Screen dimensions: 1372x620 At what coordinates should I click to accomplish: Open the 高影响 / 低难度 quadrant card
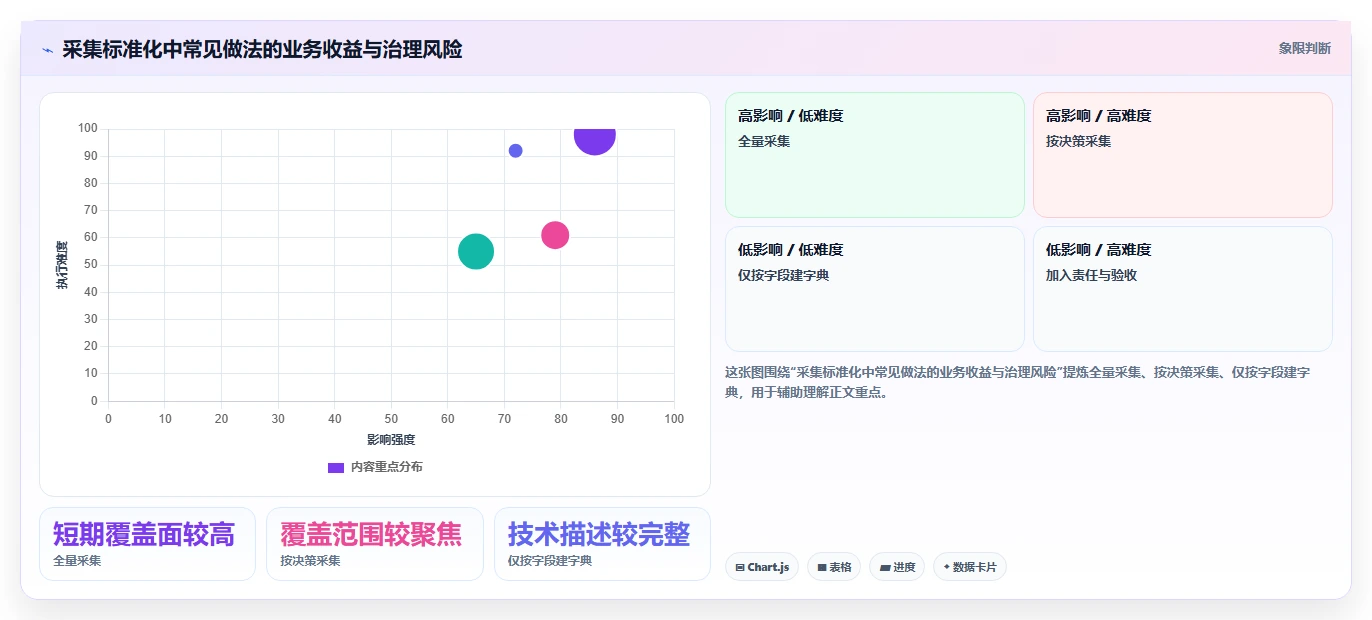coord(875,155)
